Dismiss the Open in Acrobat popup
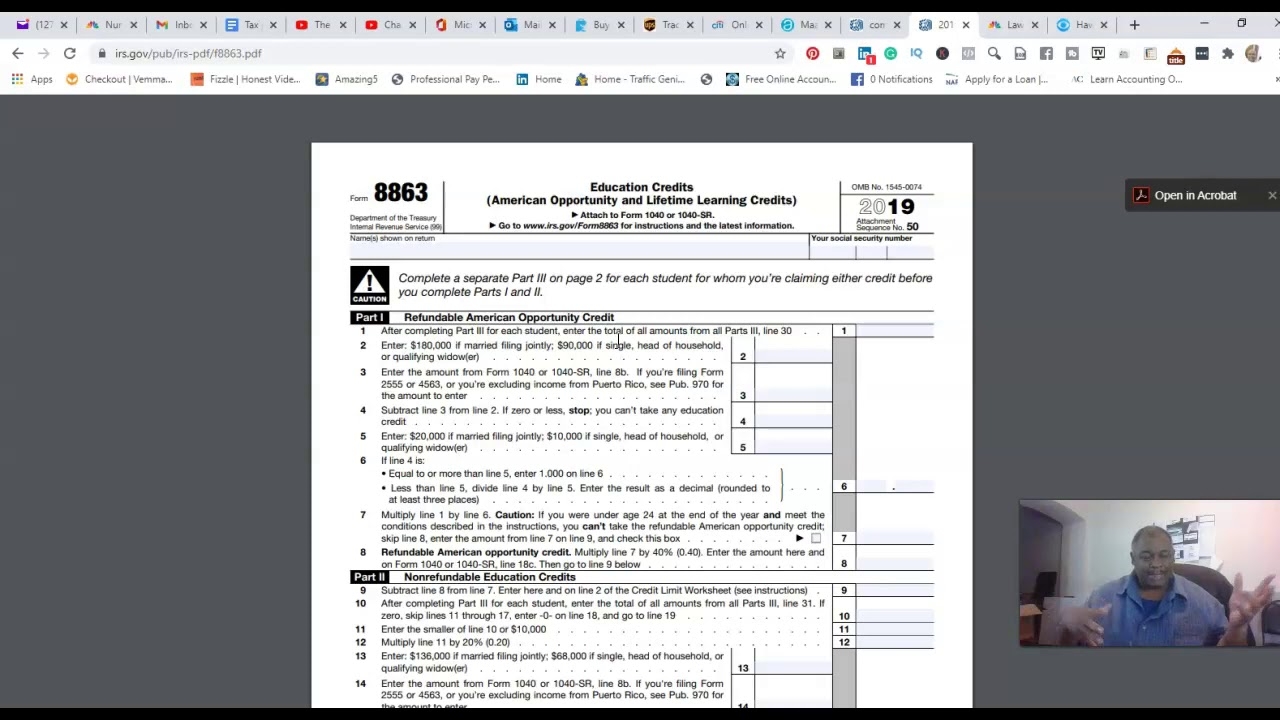This screenshot has width=1280, height=720. pos(1272,195)
